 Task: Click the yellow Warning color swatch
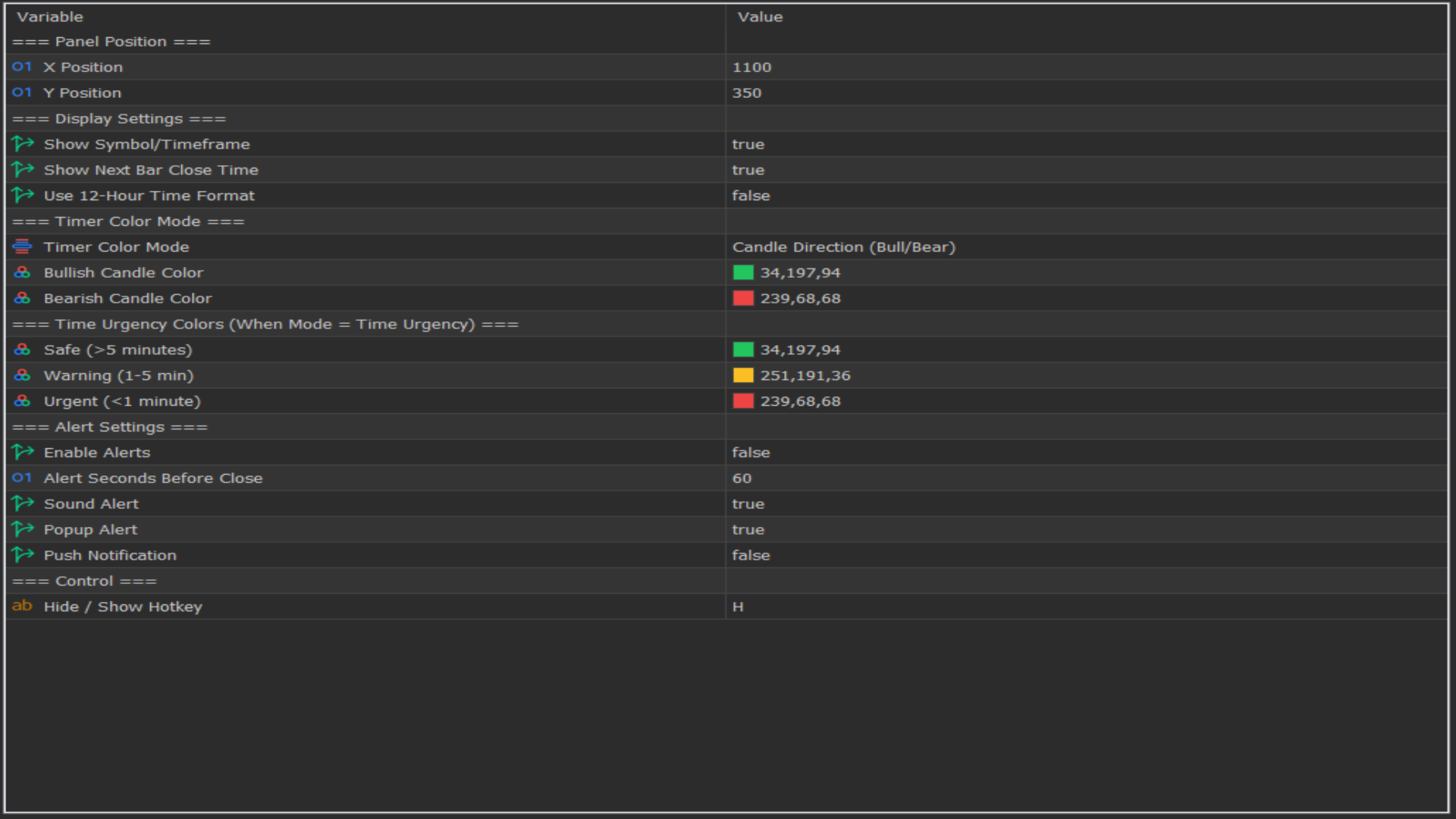pos(743,375)
